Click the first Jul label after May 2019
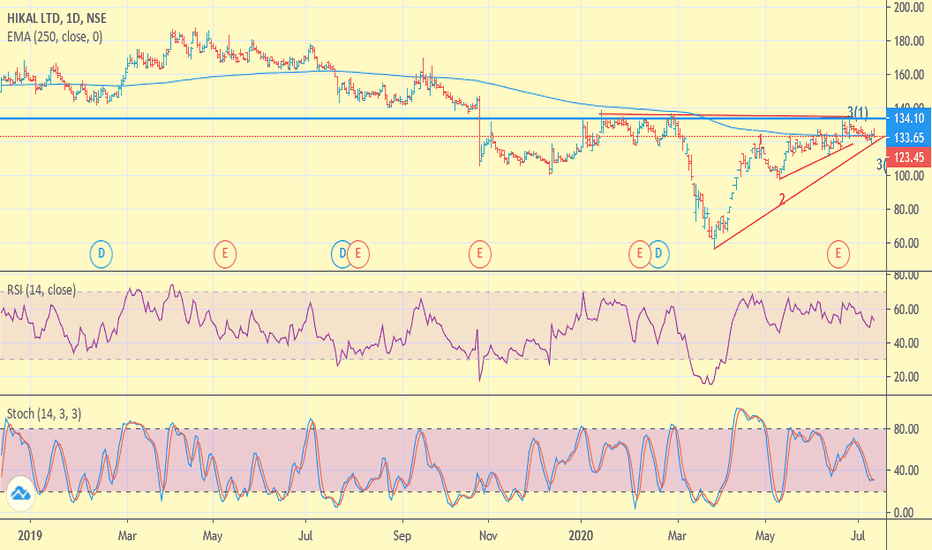The height and width of the screenshot is (550, 932). coord(306,536)
